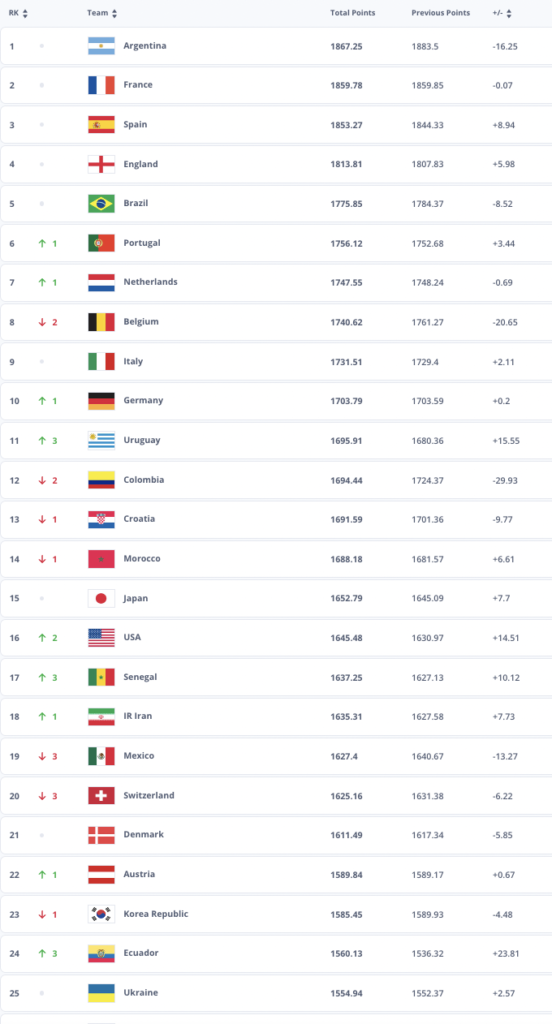This screenshot has width=552, height=1024.
Task: Sort by the RK column arrows
Action: pos(25,13)
